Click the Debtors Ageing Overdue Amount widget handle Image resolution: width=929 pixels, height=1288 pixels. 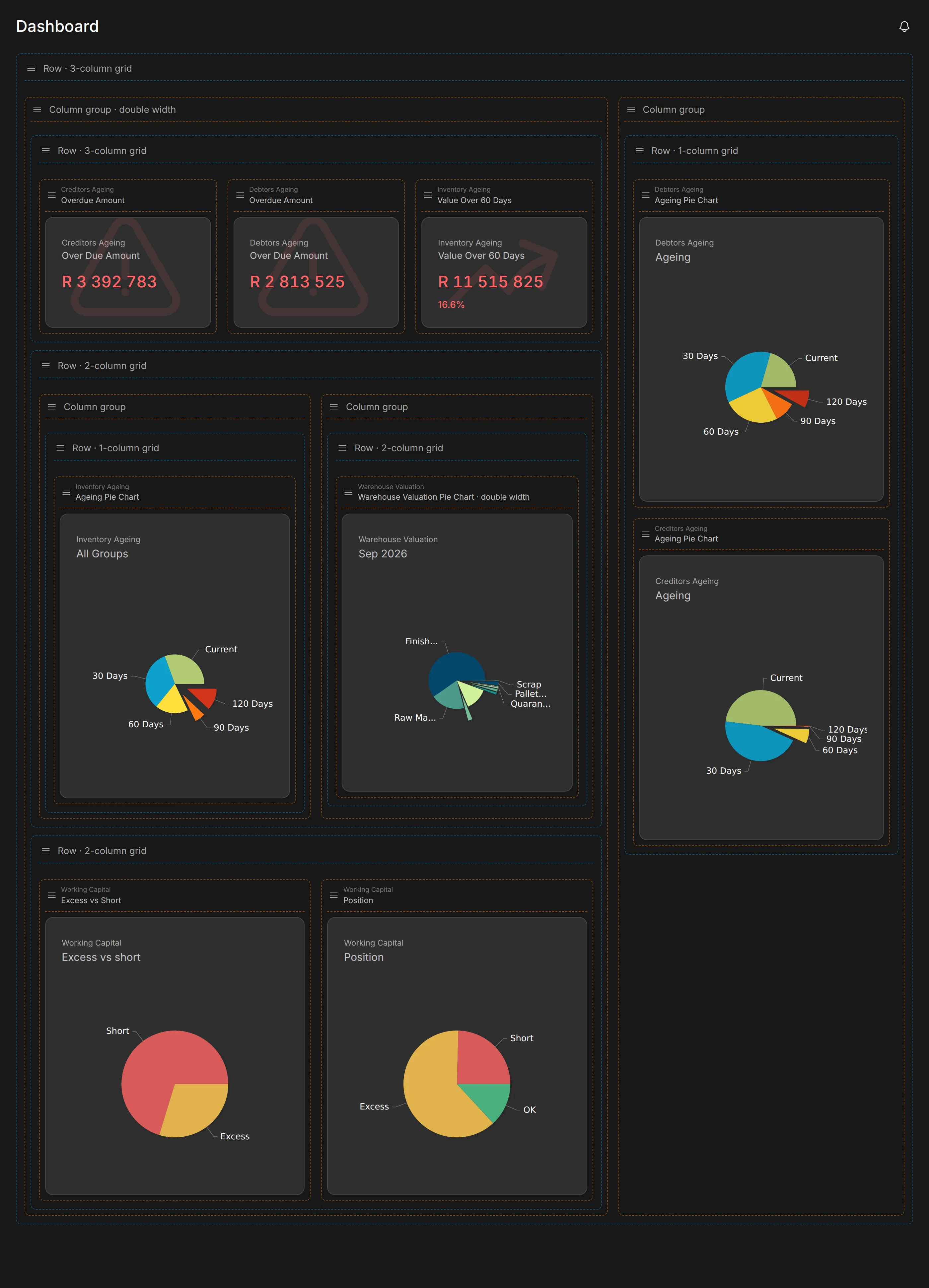pyautogui.click(x=240, y=195)
